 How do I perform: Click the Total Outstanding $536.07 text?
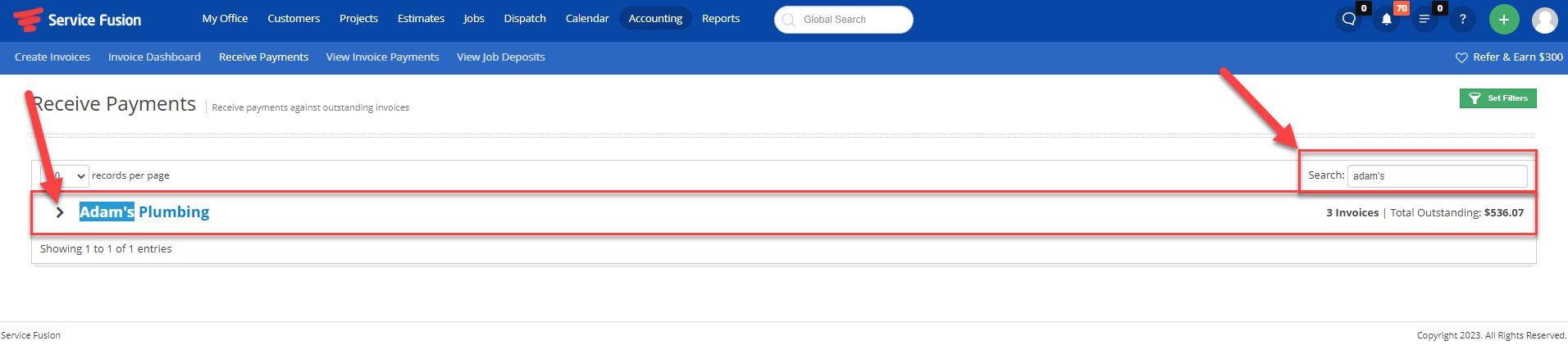pyautogui.click(x=1457, y=213)
